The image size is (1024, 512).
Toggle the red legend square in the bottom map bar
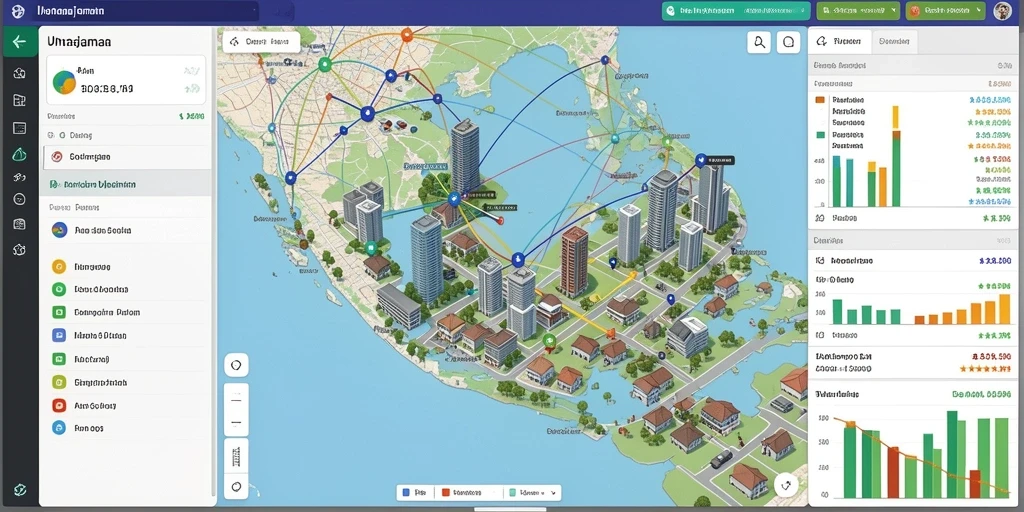coord(446,492)
